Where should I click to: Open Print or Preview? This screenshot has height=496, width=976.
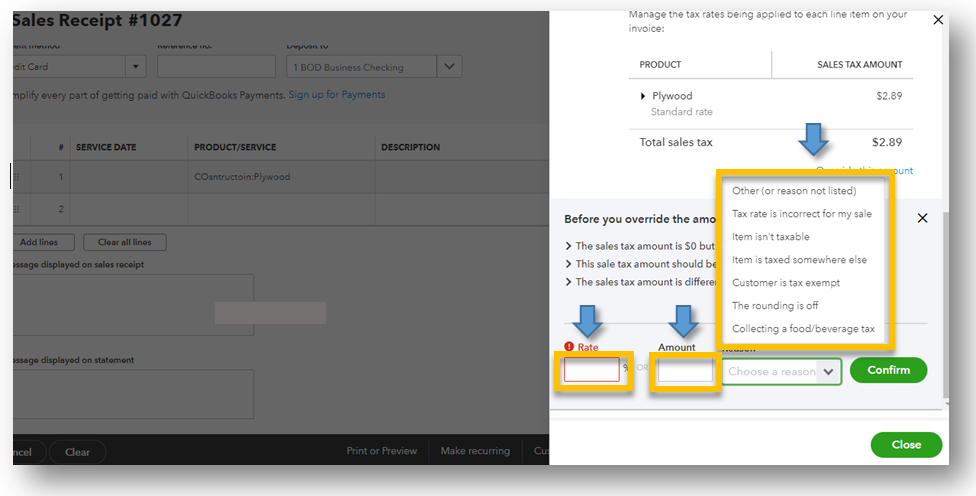(x=382, y=451)
